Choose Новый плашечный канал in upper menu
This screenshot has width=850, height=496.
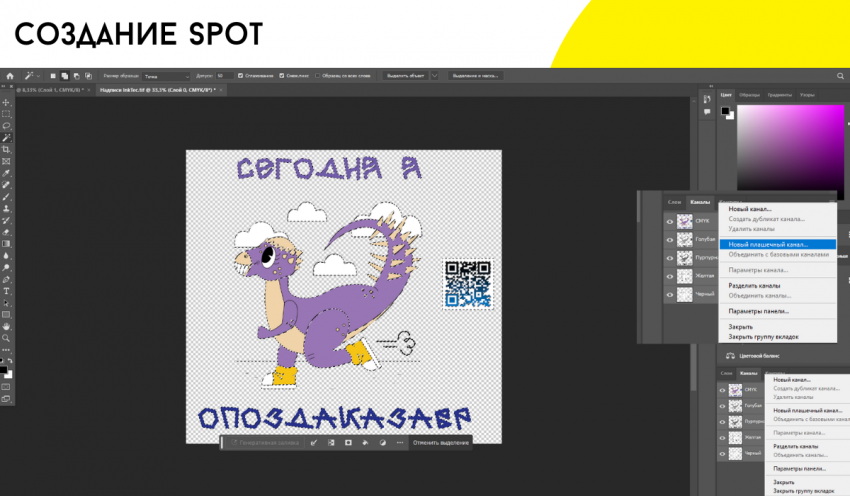coord(777,244)
